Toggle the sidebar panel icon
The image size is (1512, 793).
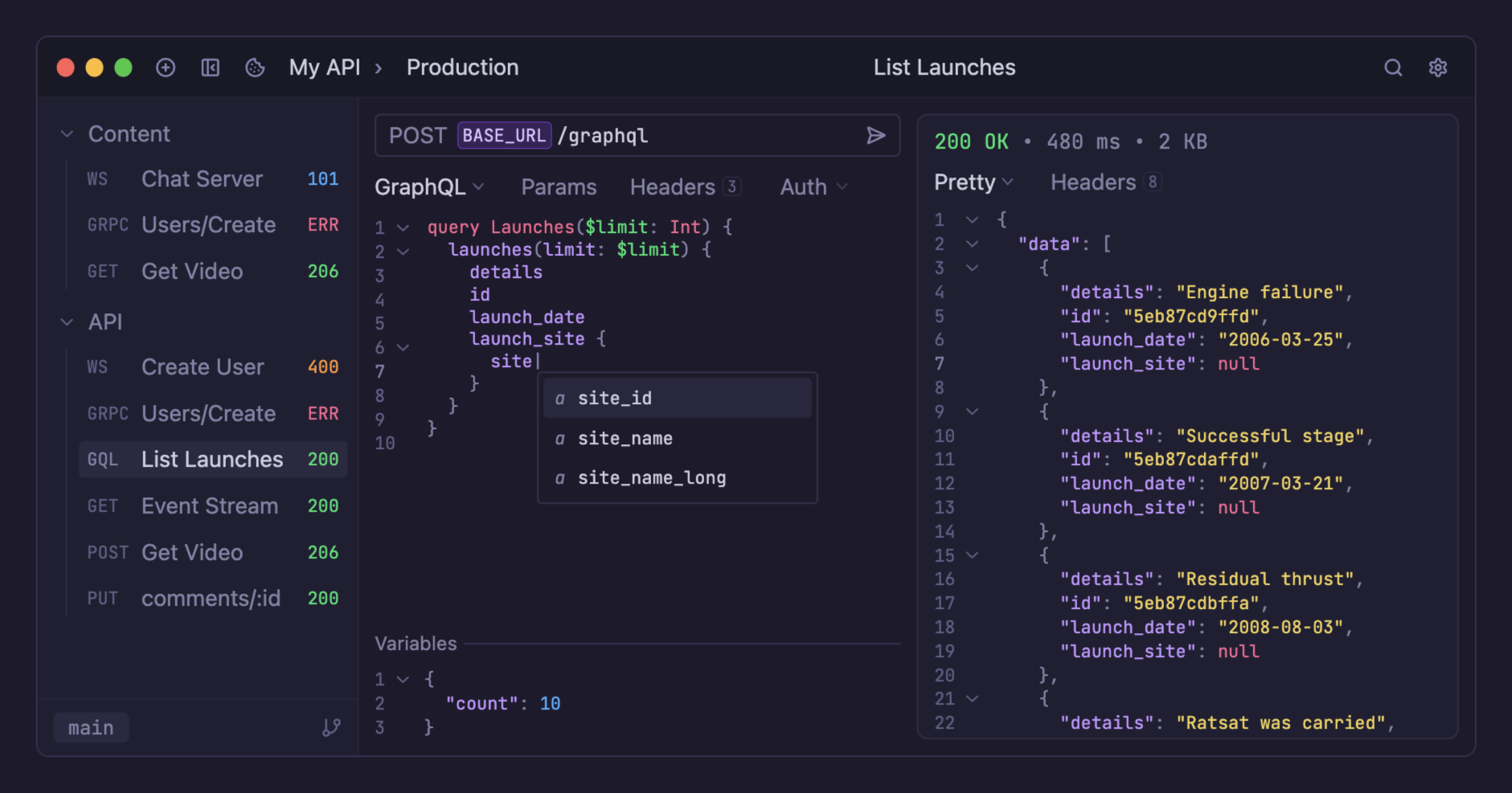[x=211, y=67]
